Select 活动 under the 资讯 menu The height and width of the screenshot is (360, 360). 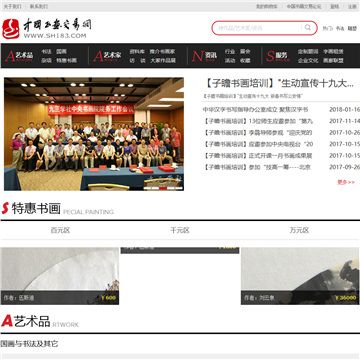pyautogui.click(x=230, y=61)
